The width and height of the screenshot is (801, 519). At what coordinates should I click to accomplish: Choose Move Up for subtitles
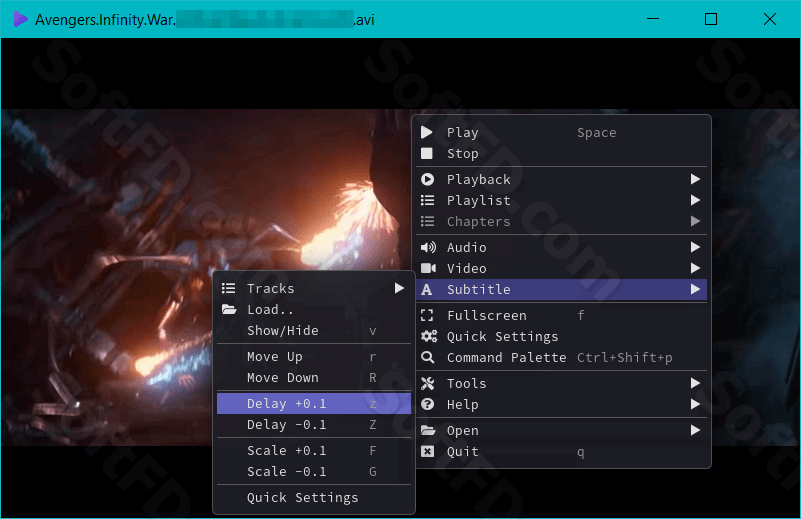pos(314,357)
